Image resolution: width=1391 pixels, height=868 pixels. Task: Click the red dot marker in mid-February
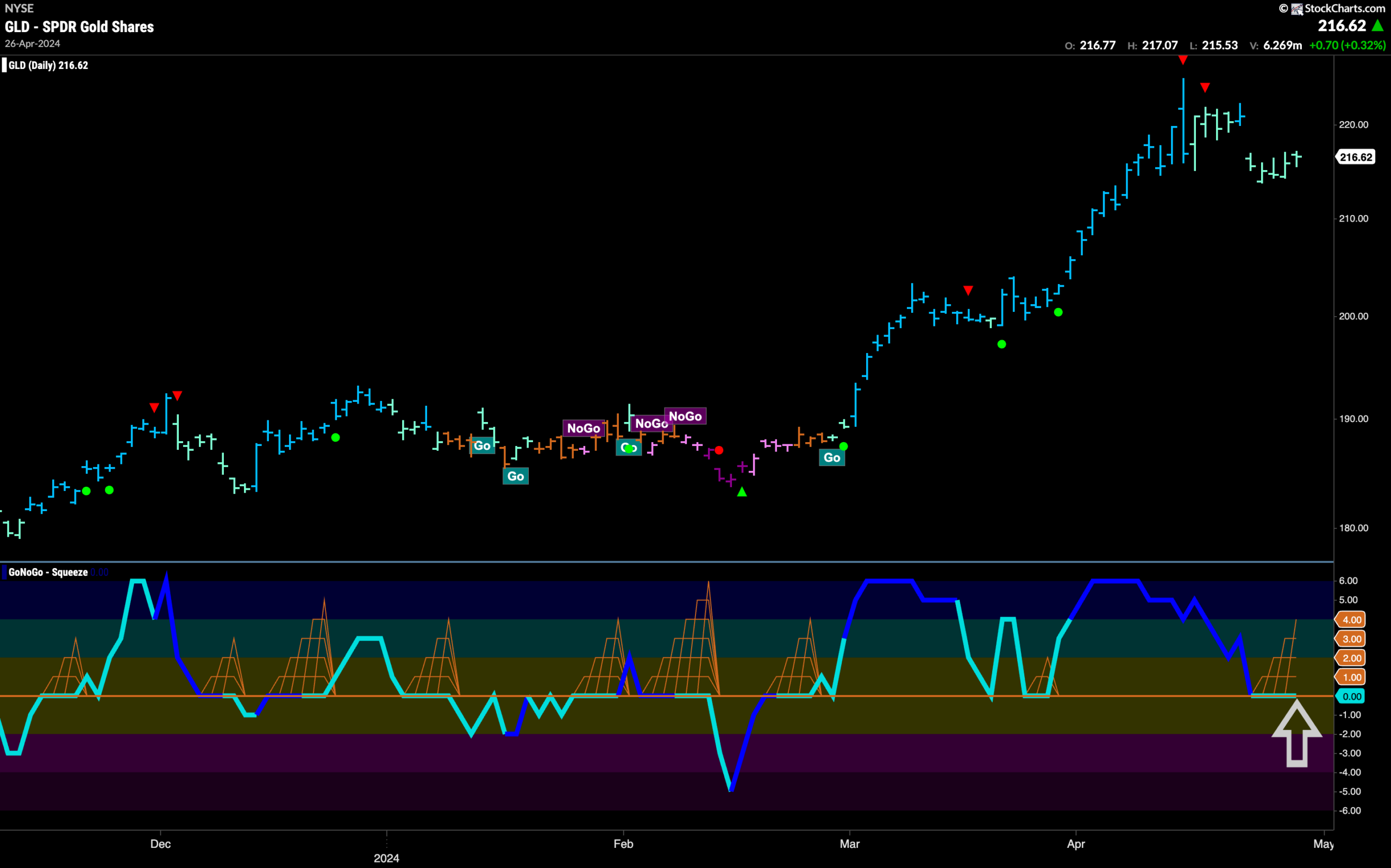pyautogui.click(x=719, y=451)
